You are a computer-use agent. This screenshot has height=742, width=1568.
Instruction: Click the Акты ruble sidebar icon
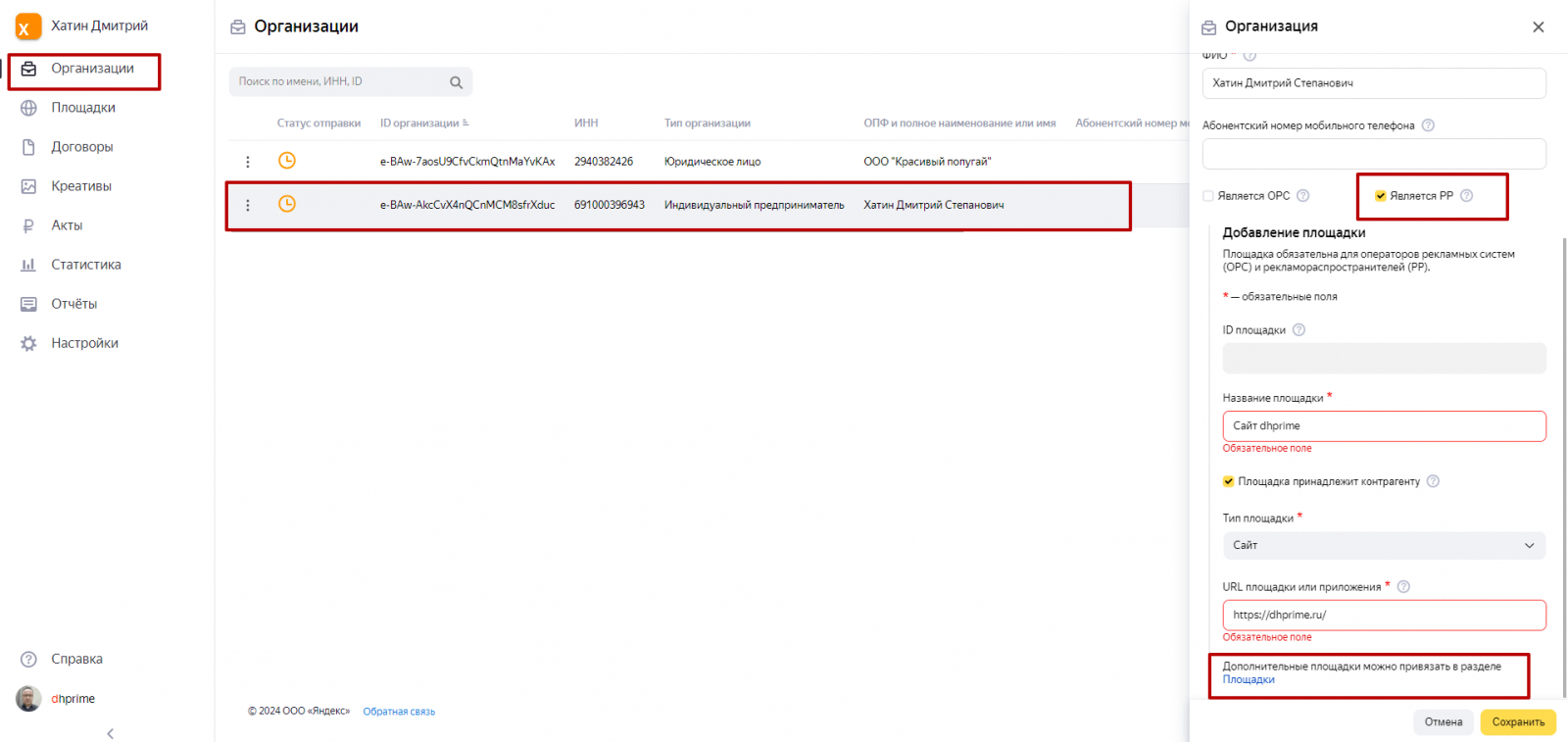tap(28, 225)
